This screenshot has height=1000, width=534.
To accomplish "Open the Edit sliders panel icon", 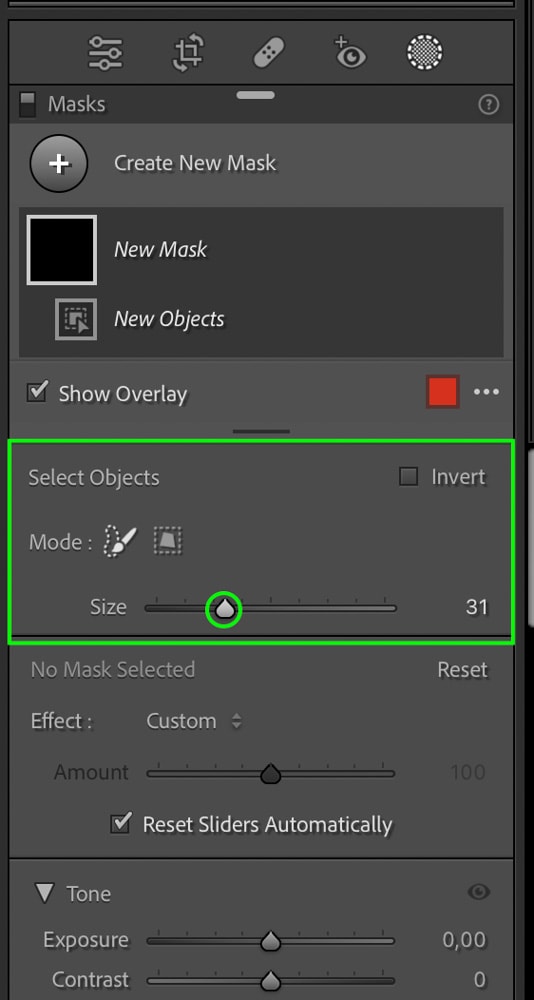I will 106,52.
